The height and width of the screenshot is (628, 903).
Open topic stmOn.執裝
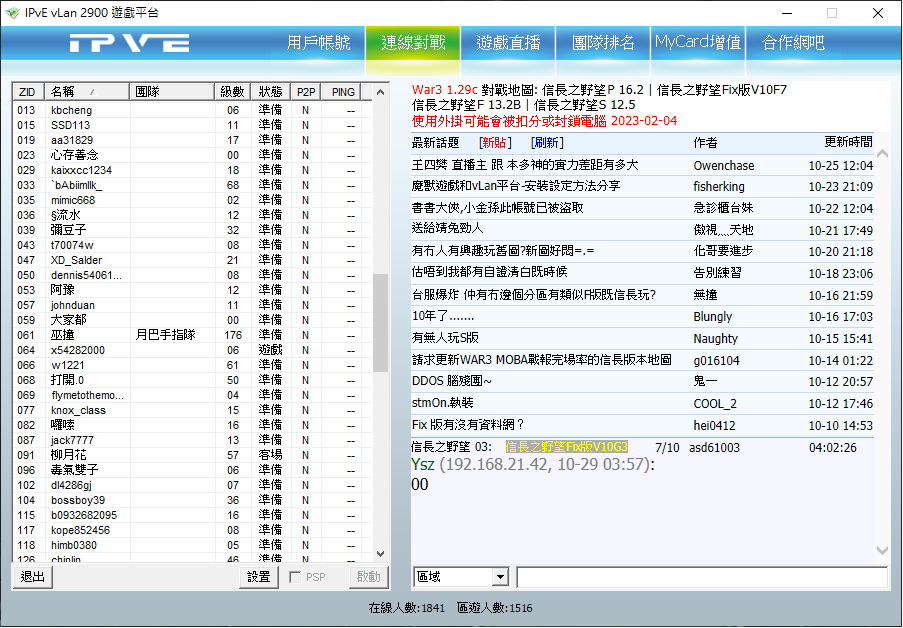442,403
